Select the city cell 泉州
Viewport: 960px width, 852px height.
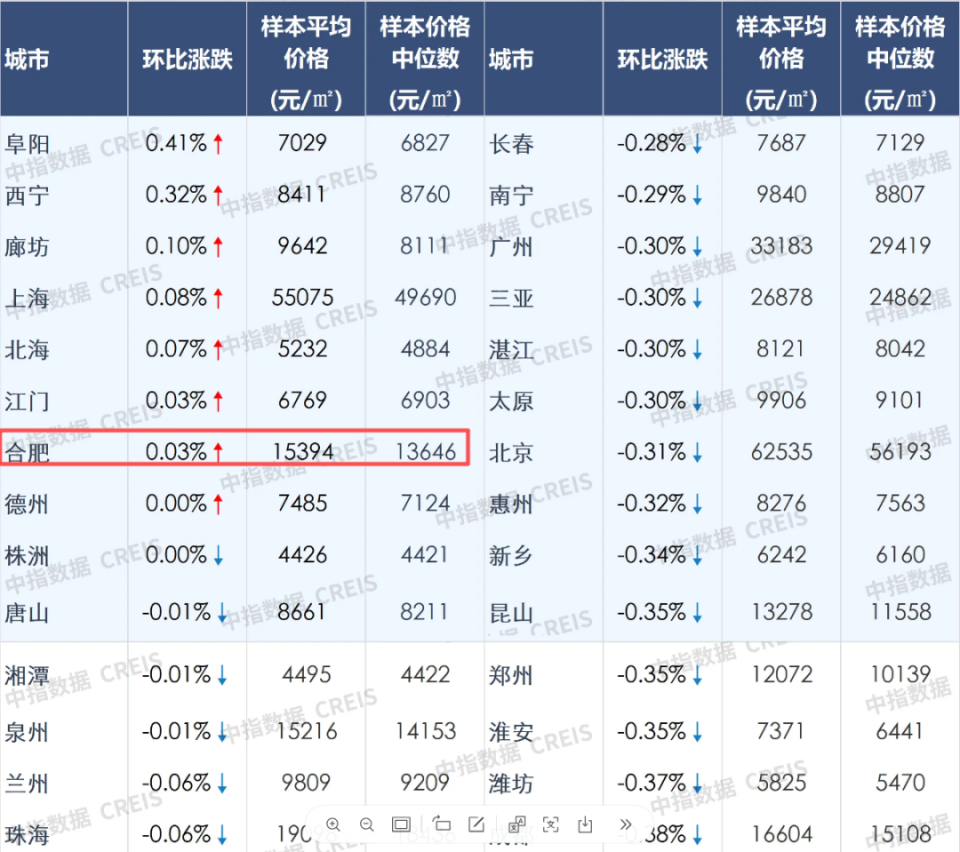(27, 732)
